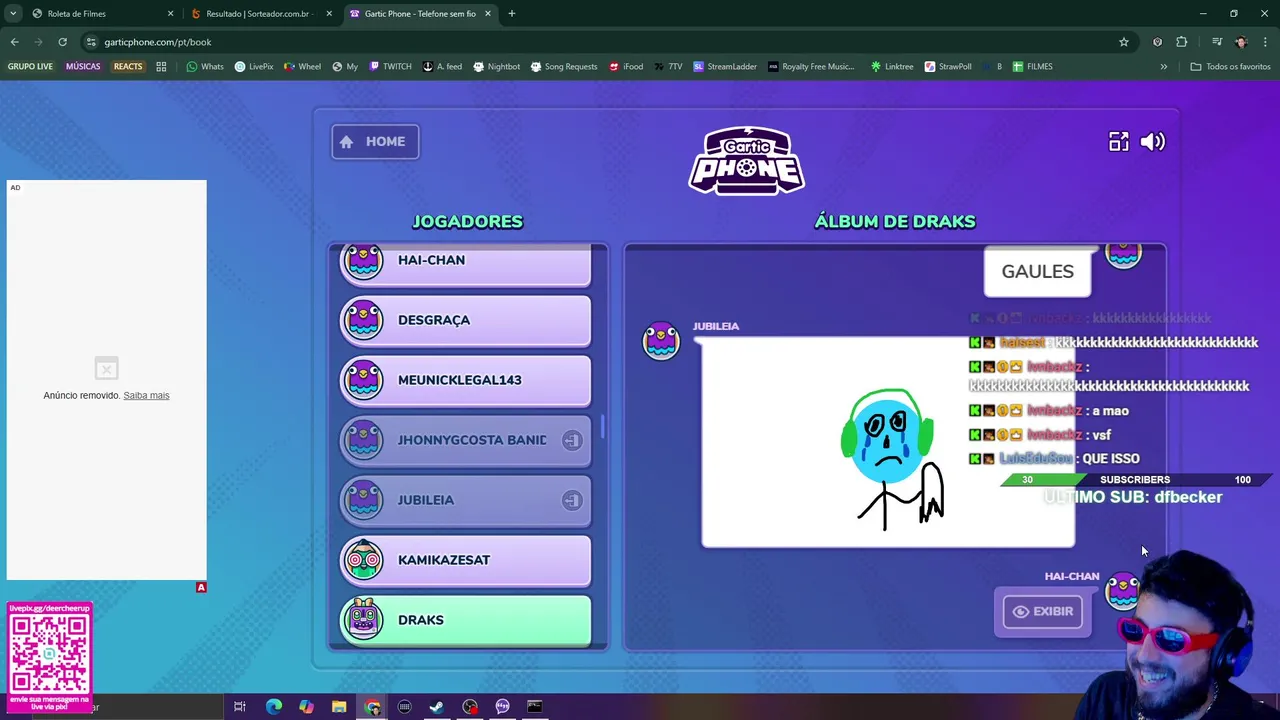Open Whats bookmark
The height and width of the screenshot is (720, 1280).
pos(205,67)
